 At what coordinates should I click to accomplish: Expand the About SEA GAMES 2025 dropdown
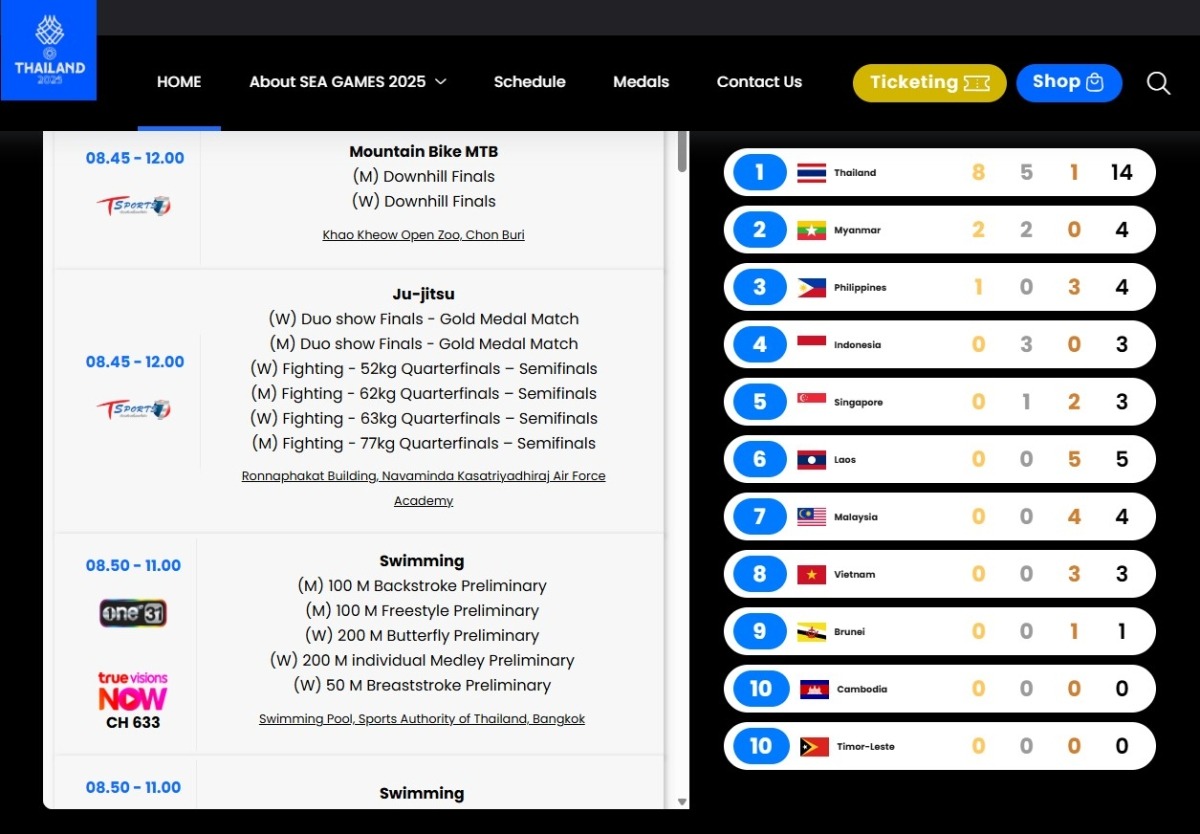pyautogui.click(x=347, y=82)
